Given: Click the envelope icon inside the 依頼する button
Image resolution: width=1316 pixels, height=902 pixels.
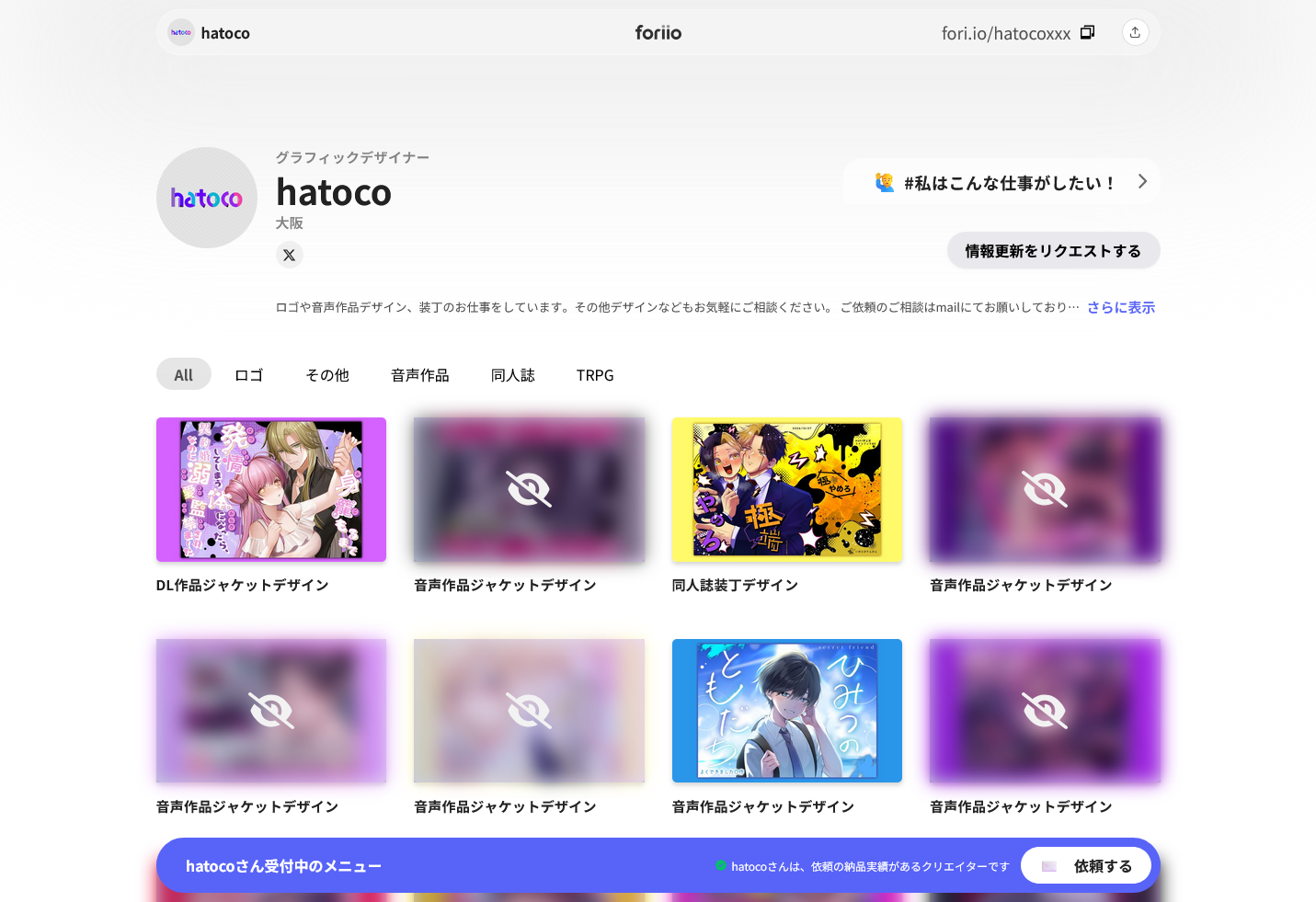Looking at the screenshot, I should click(1048, 865).
